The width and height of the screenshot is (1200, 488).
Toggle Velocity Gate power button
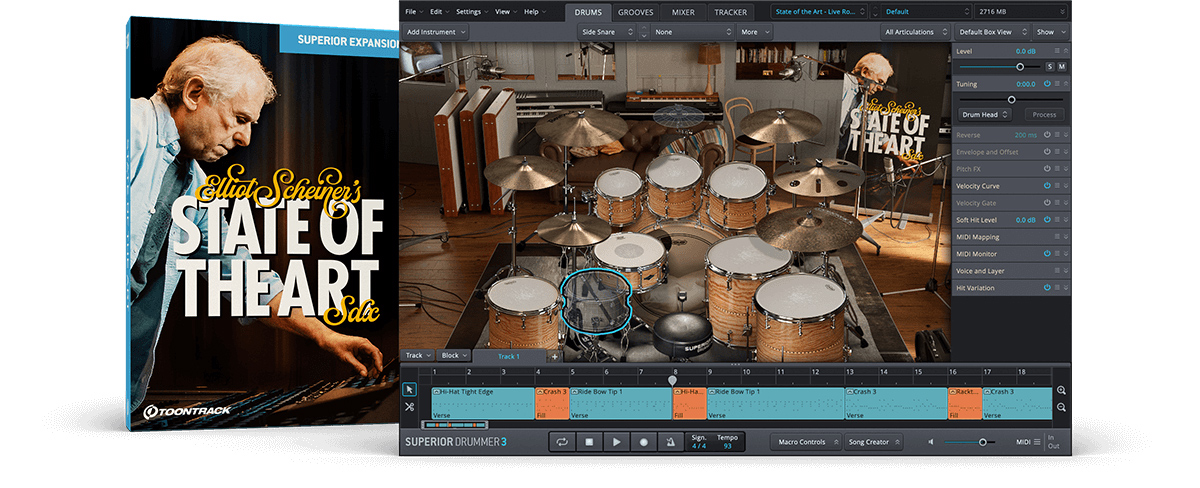coord(1047,203)
